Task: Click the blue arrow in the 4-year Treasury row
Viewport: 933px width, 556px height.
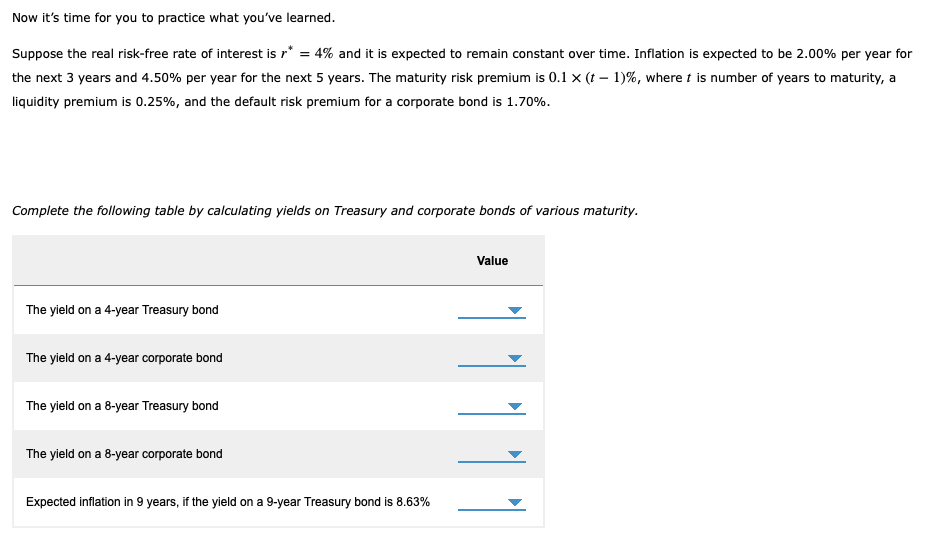Action: pyautogui.click(x=515, y=311)
